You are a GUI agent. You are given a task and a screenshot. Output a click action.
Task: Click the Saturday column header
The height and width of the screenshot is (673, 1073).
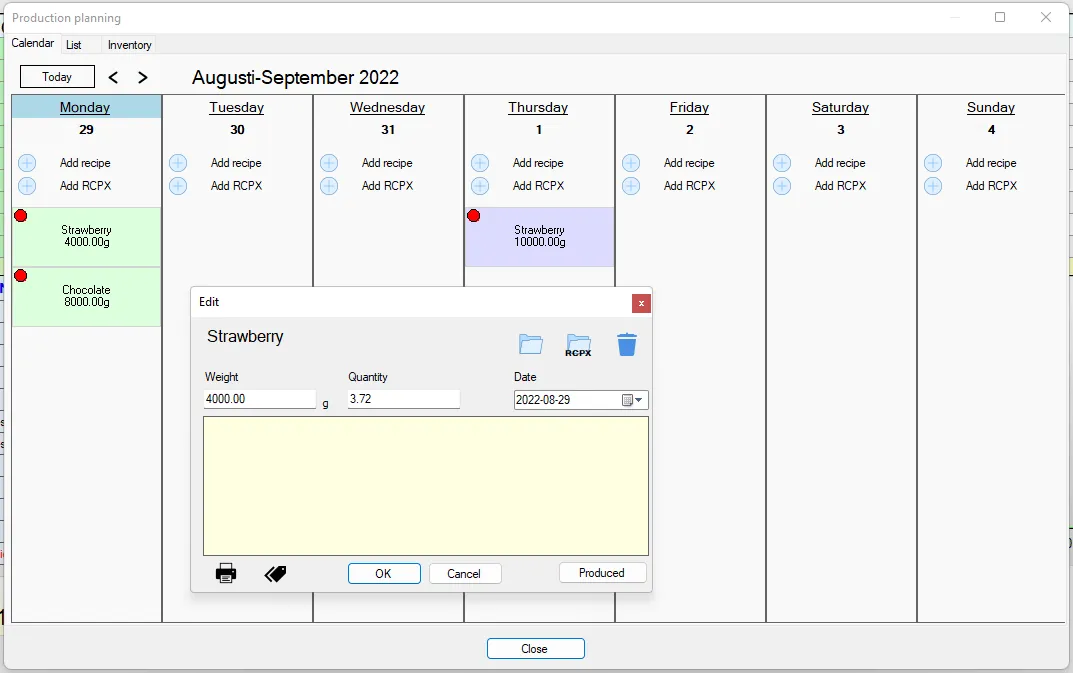click(840, 107)
